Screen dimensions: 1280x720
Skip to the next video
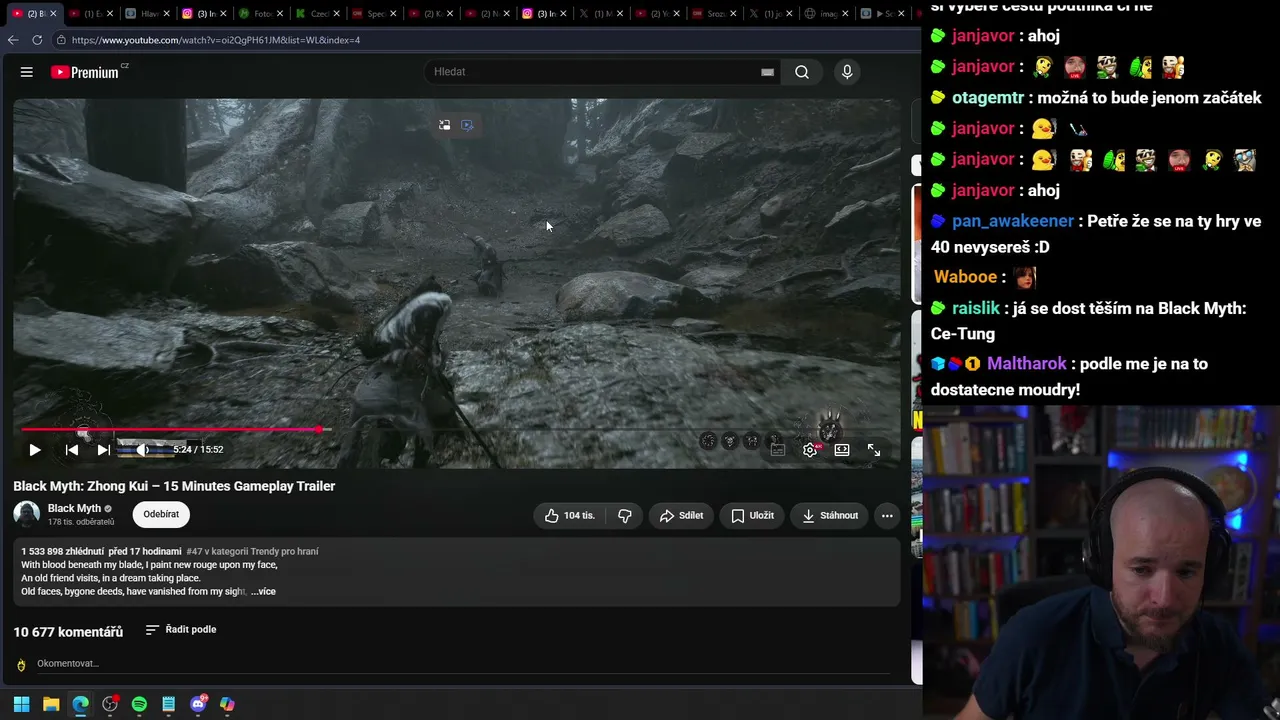pos(103,450)
